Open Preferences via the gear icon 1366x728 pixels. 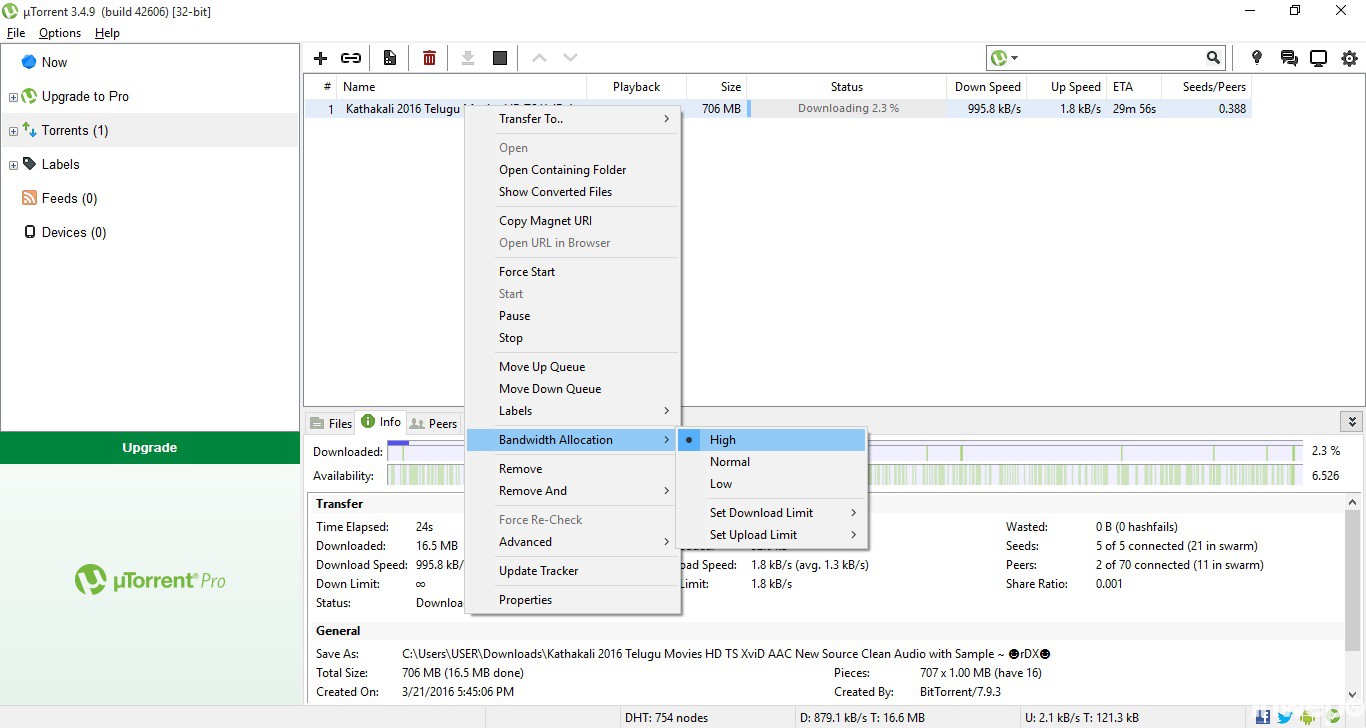click(1349, 58)
